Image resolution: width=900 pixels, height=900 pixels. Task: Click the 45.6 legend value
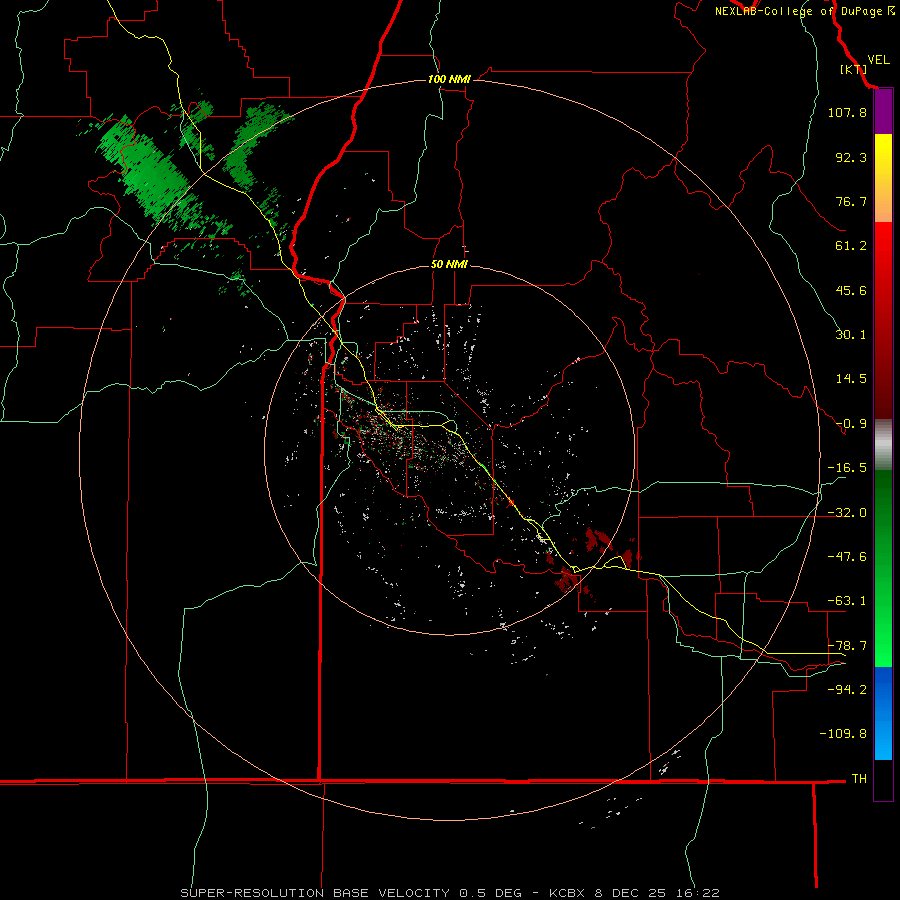click(851, 290)
